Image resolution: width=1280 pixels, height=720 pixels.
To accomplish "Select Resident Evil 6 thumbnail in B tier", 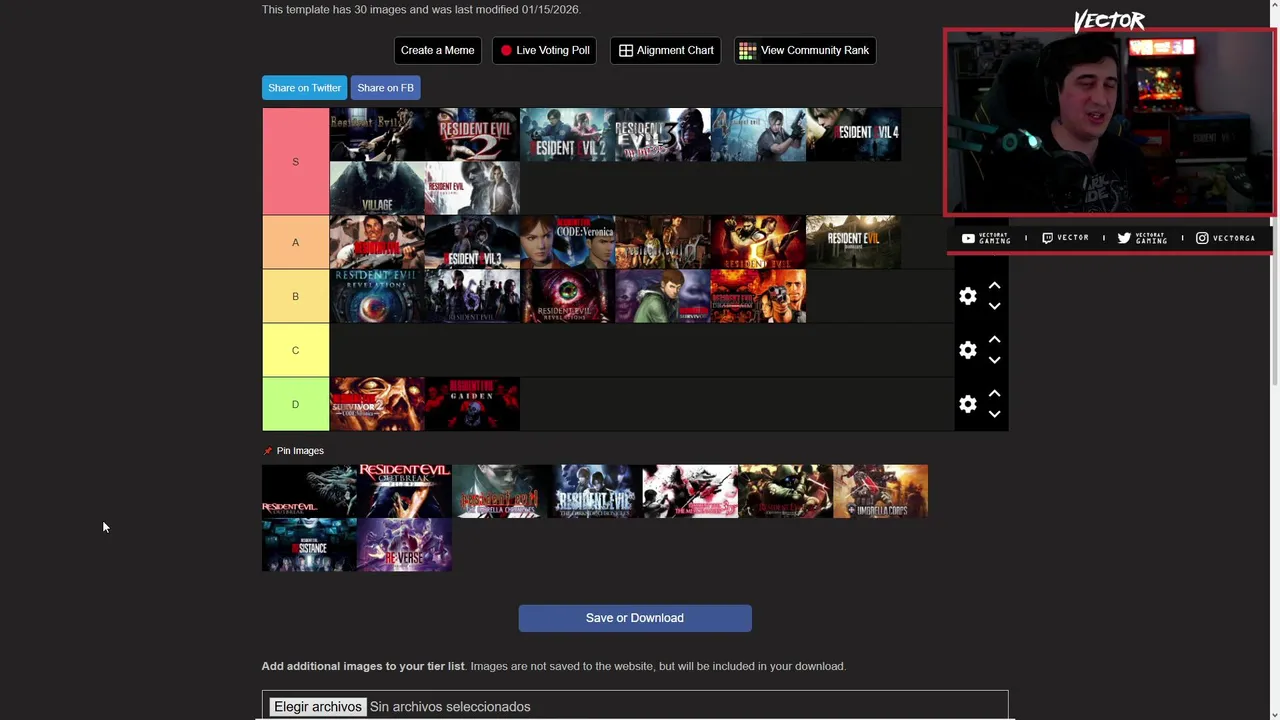I will tap(472, 296).
